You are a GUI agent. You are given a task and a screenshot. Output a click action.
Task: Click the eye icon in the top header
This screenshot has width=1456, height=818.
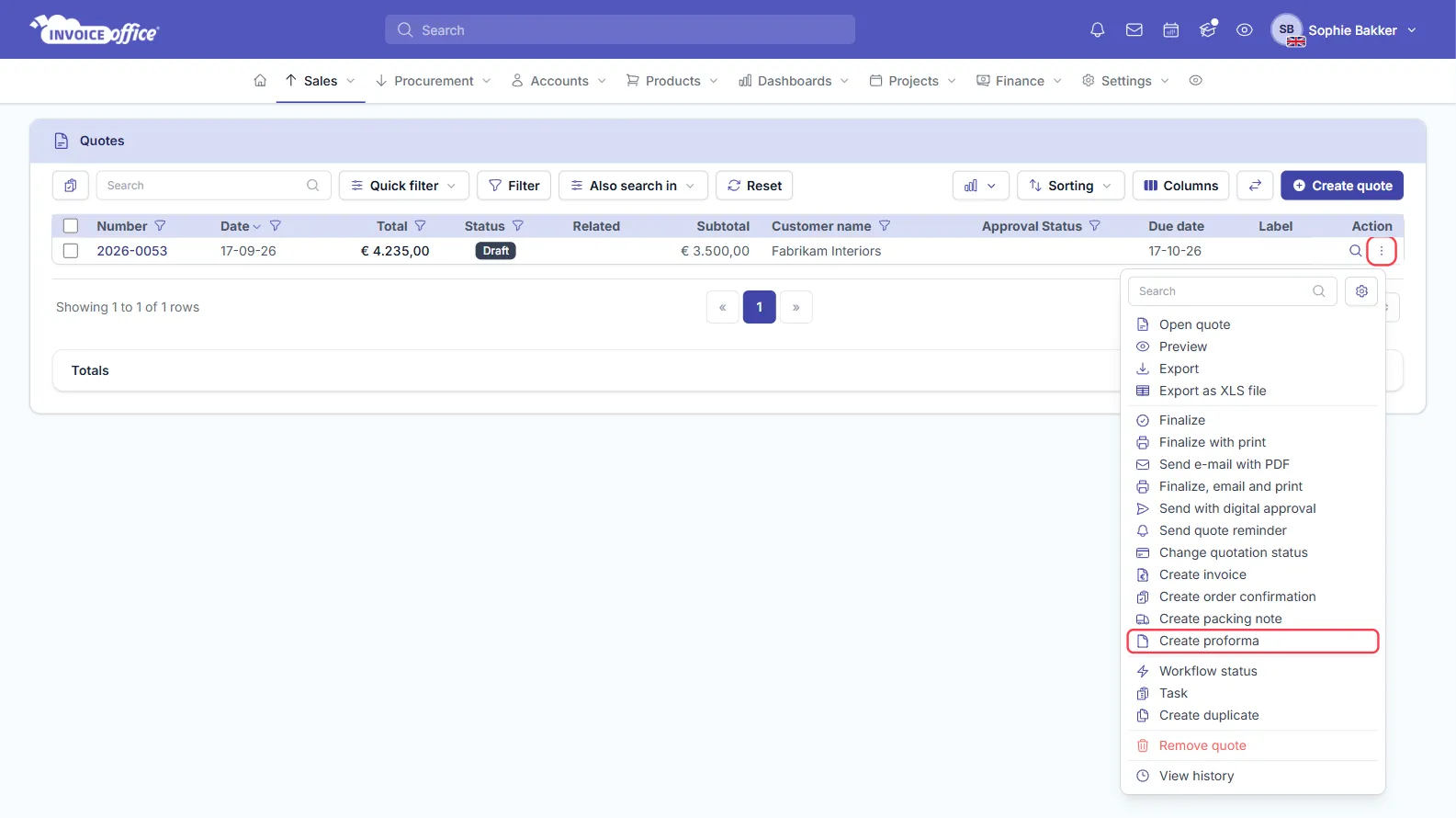point(1245,30)
